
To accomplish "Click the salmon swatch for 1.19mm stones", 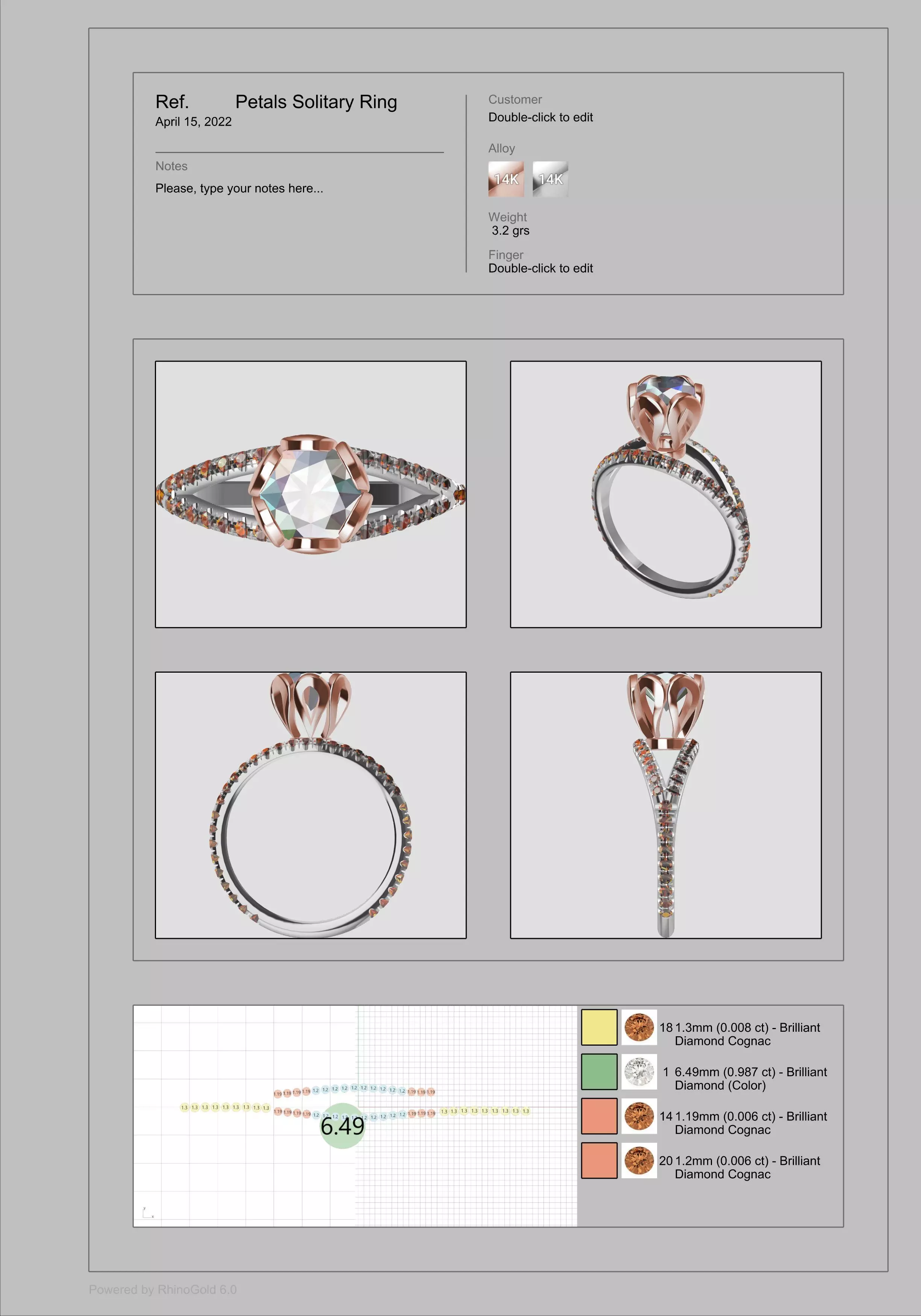I will [600, 1116].
